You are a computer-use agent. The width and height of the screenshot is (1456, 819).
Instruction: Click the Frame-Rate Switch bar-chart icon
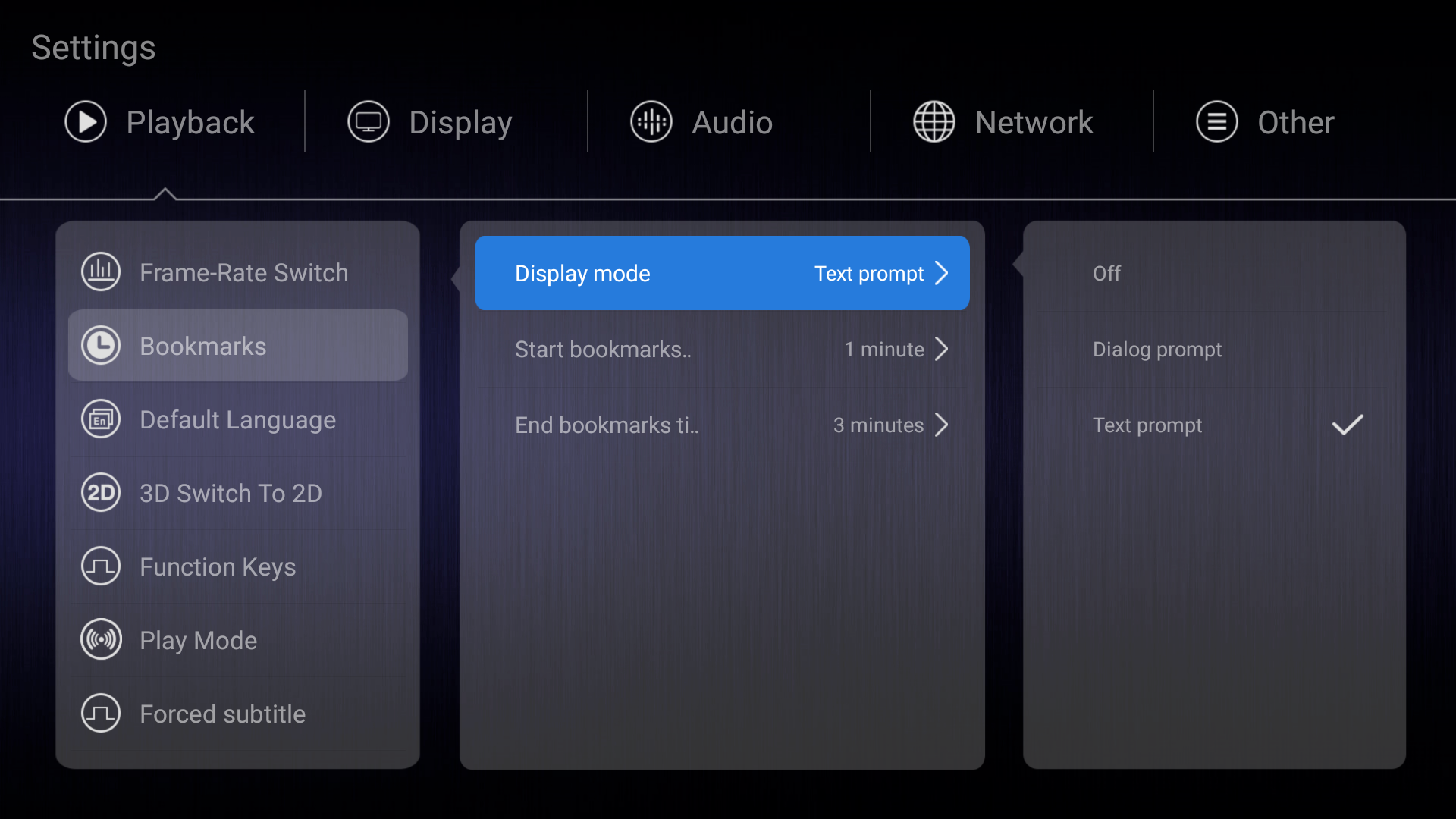click(x=101, y=271)
